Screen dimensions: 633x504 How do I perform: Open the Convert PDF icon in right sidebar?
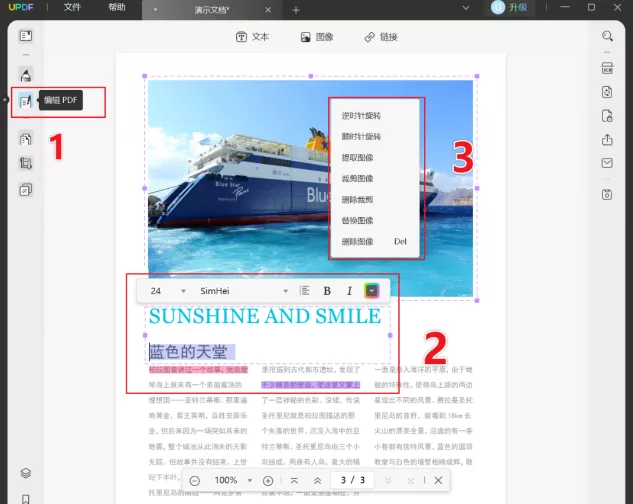click(607, 92)
